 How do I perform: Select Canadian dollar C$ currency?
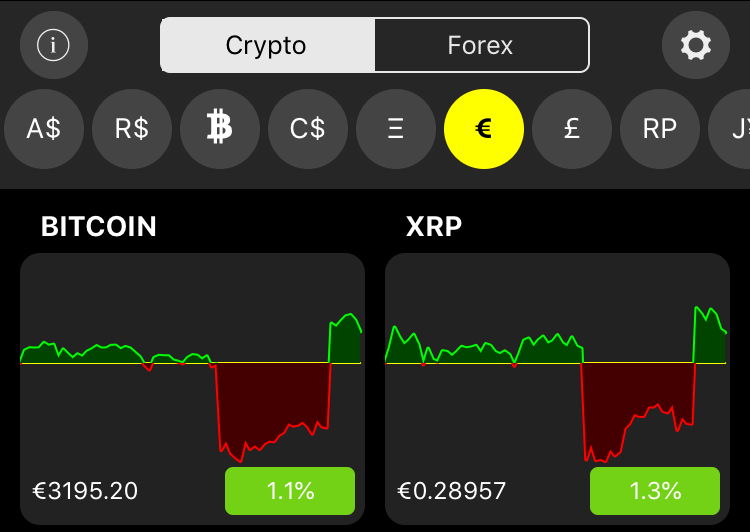(x=308, y=129)
